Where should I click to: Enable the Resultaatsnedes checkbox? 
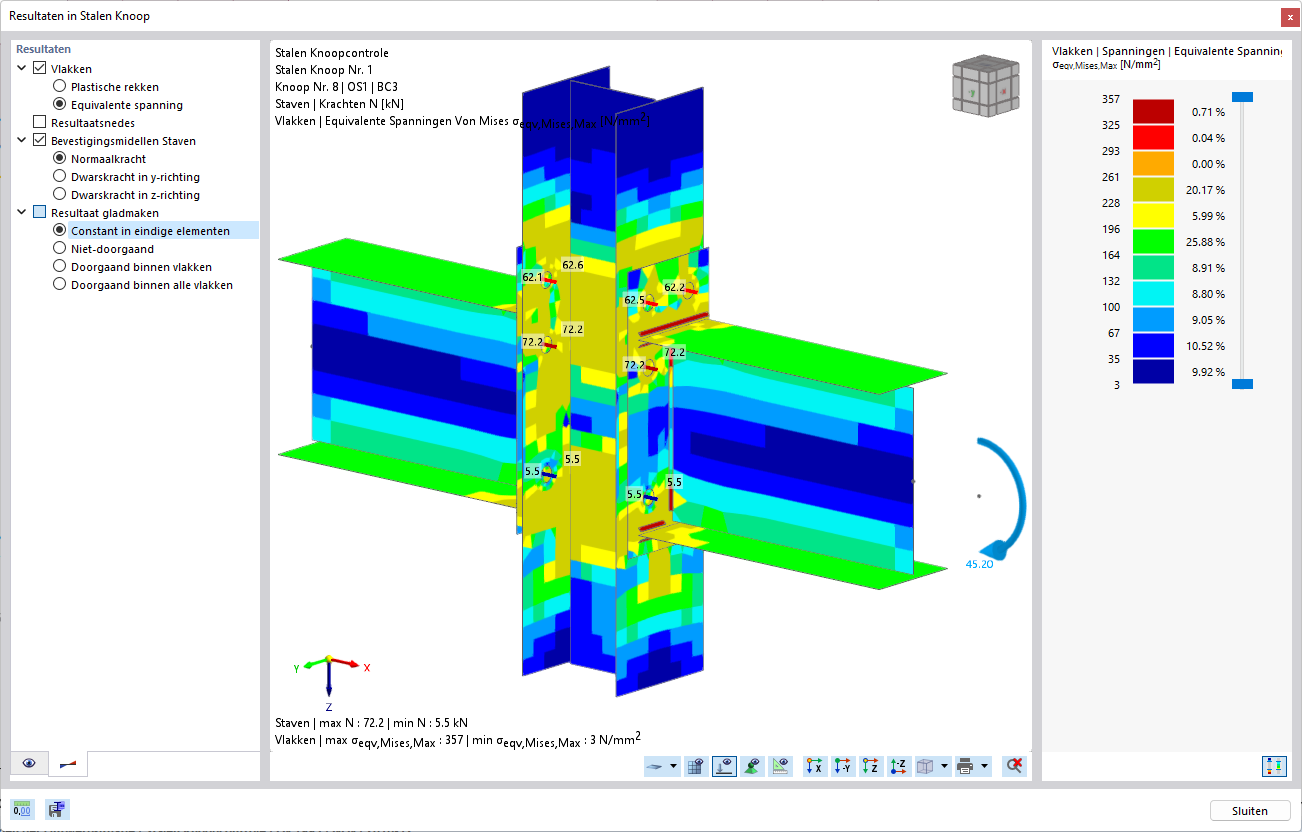pyautogui.click(x=40, y=123)
